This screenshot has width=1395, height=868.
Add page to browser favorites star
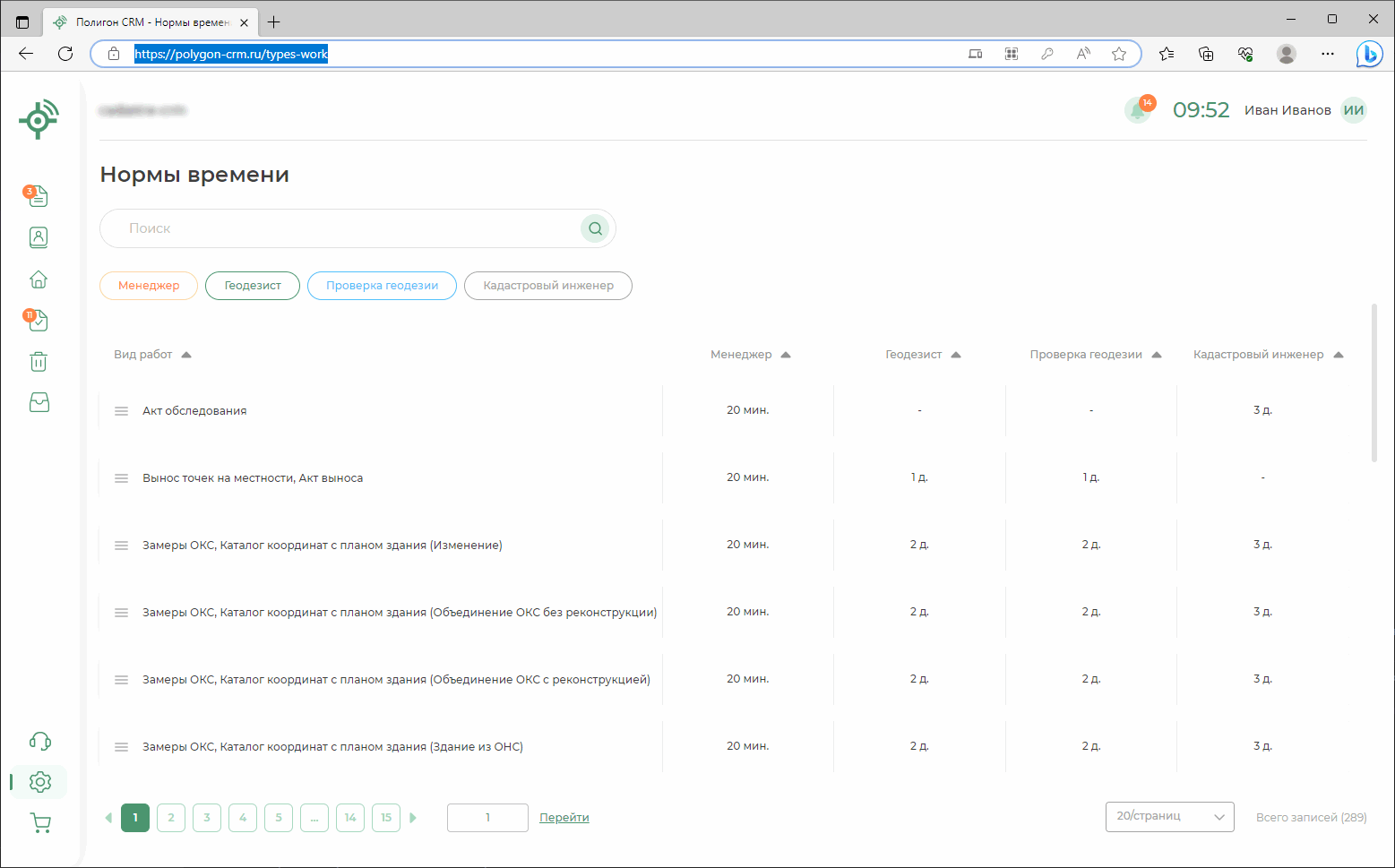tap(1119, 54)
